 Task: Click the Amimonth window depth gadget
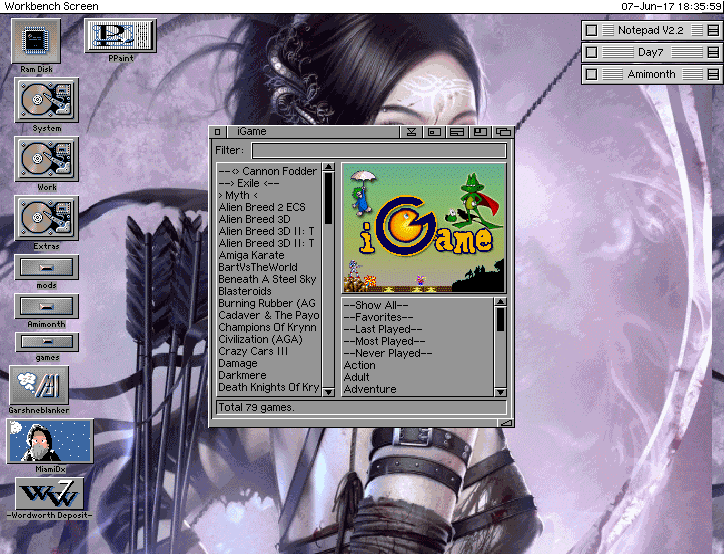[713, 74]
